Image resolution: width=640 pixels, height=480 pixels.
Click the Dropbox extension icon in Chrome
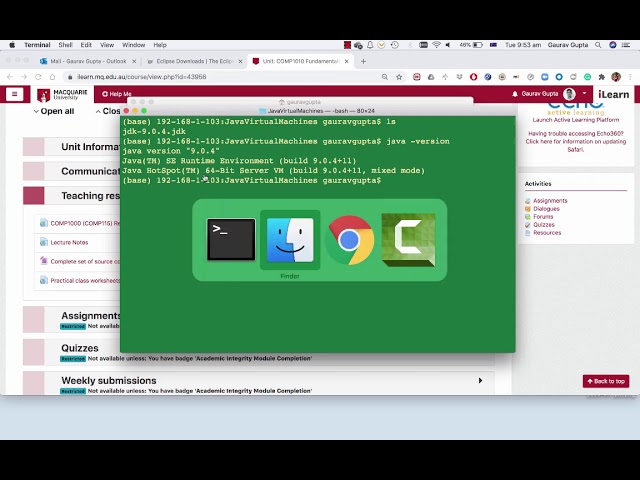tap(459, 77)
